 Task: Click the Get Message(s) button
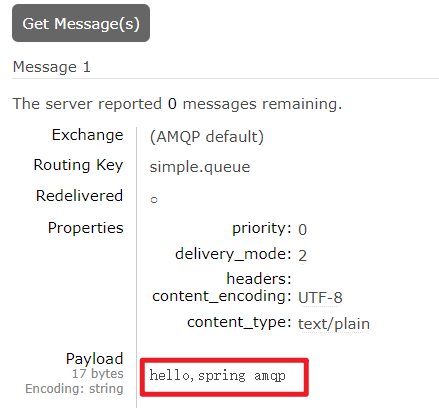point(81,23)
